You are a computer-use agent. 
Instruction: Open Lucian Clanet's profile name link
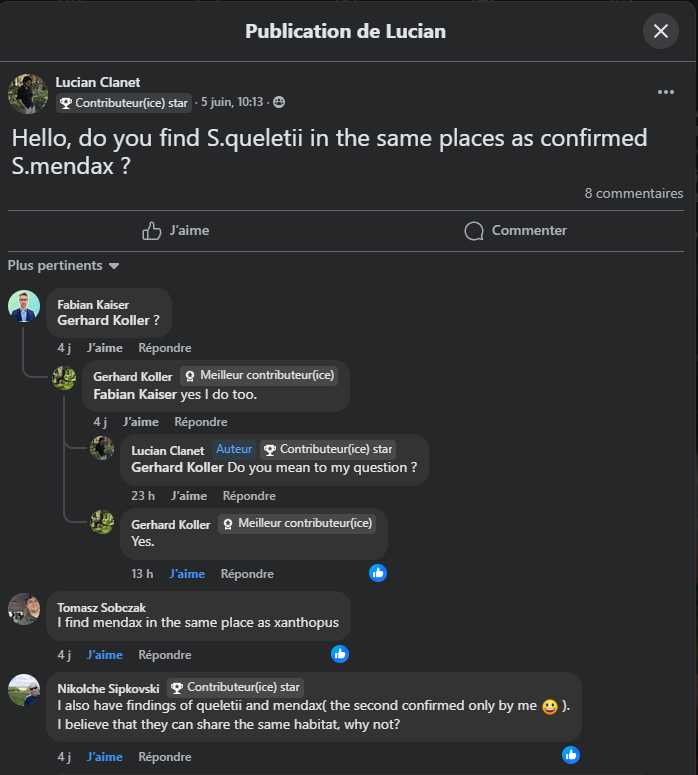(x=98, y=82)
